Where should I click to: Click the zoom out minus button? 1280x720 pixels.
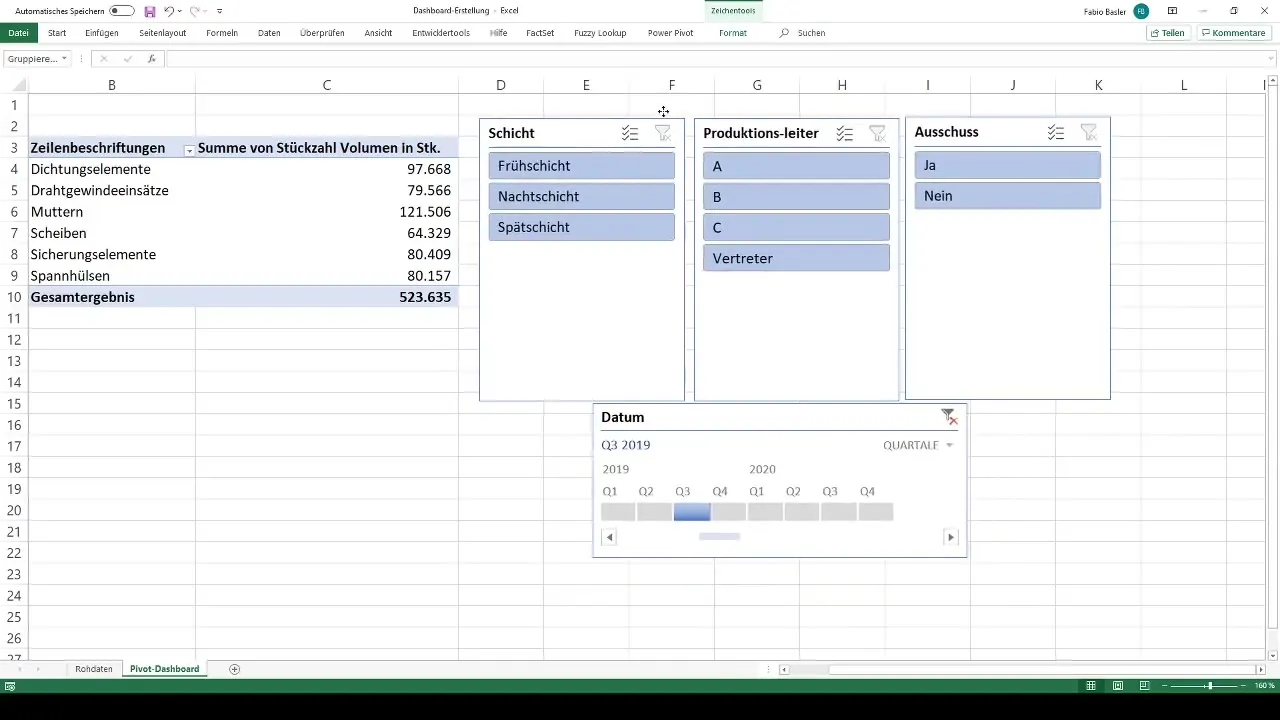1164,686
